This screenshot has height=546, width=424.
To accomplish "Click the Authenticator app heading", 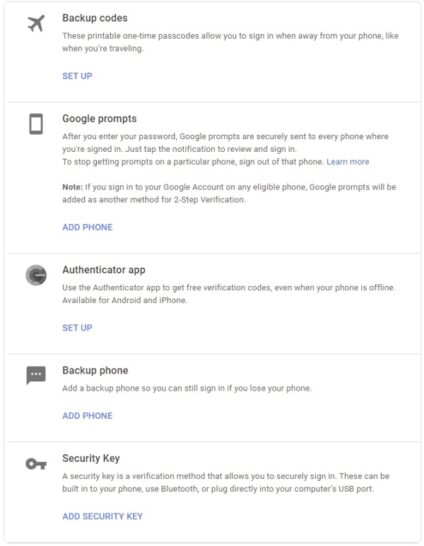I will click(x=104, y=270).
